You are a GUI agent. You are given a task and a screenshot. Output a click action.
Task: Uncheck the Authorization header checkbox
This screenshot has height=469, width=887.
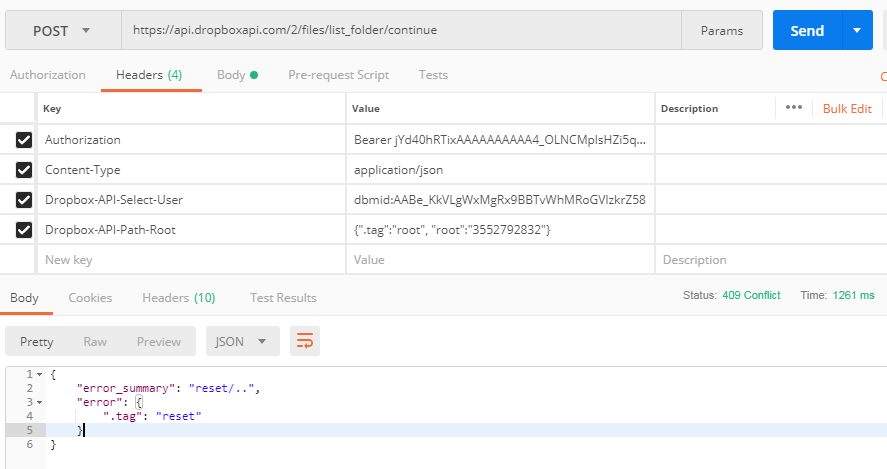24,140
